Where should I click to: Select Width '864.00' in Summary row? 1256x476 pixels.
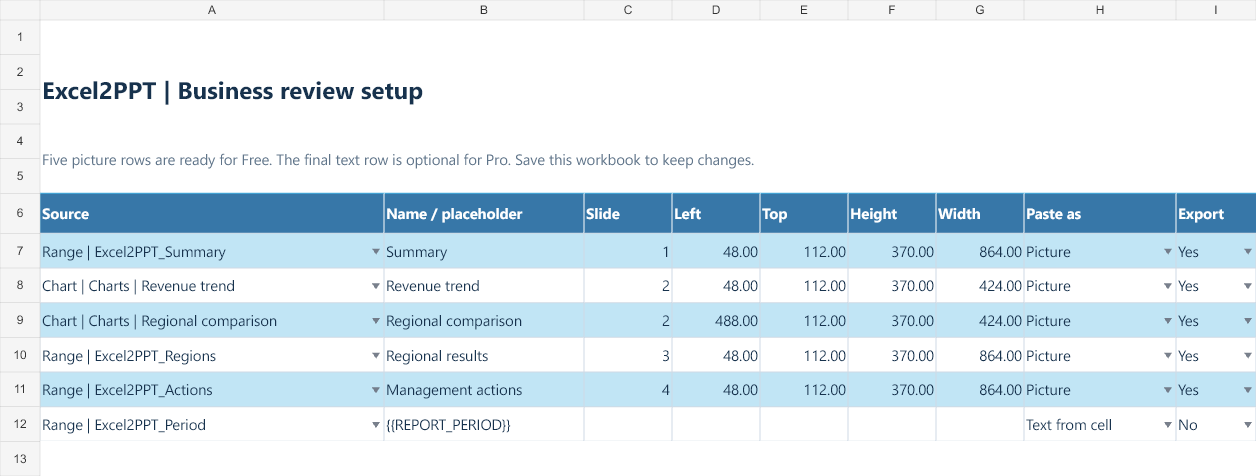(980, 252)
